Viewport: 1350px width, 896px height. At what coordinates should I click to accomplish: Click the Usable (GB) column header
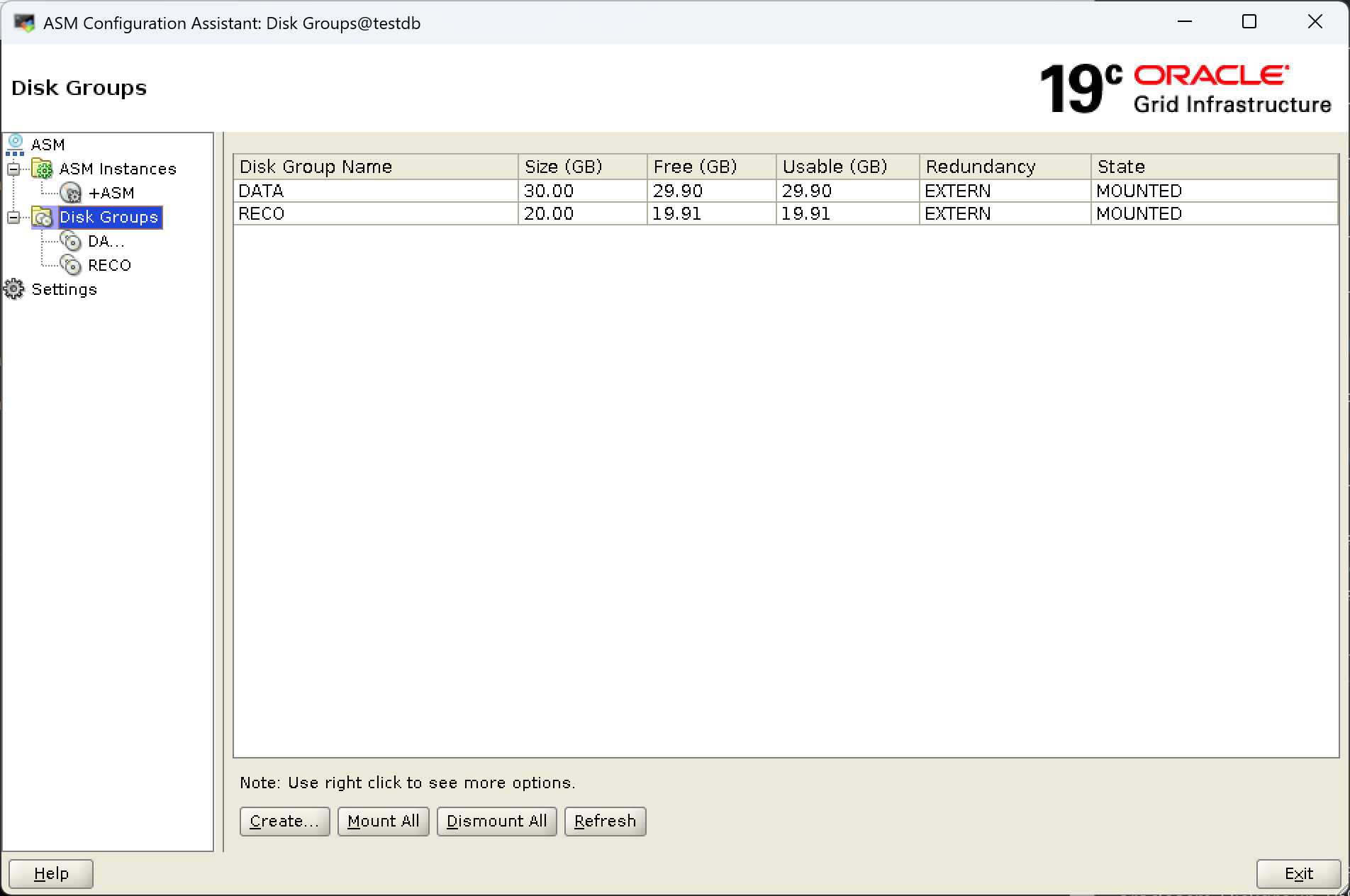848,167
